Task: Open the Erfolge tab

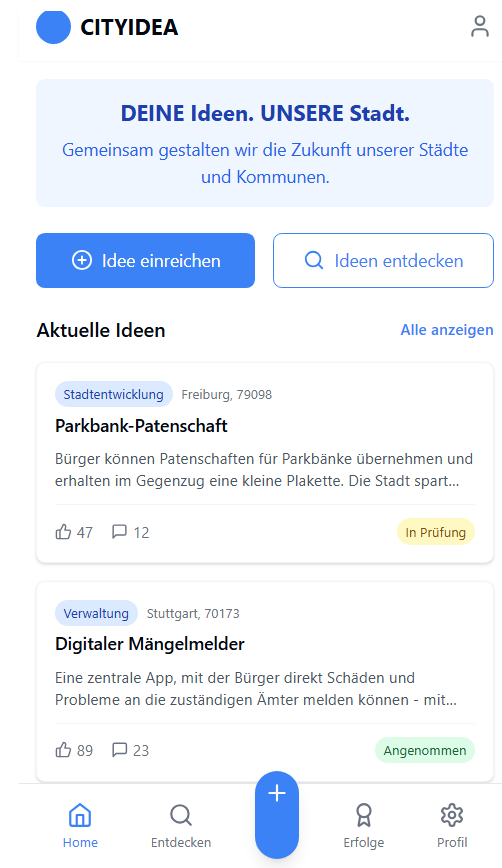Action: (364, 826)
